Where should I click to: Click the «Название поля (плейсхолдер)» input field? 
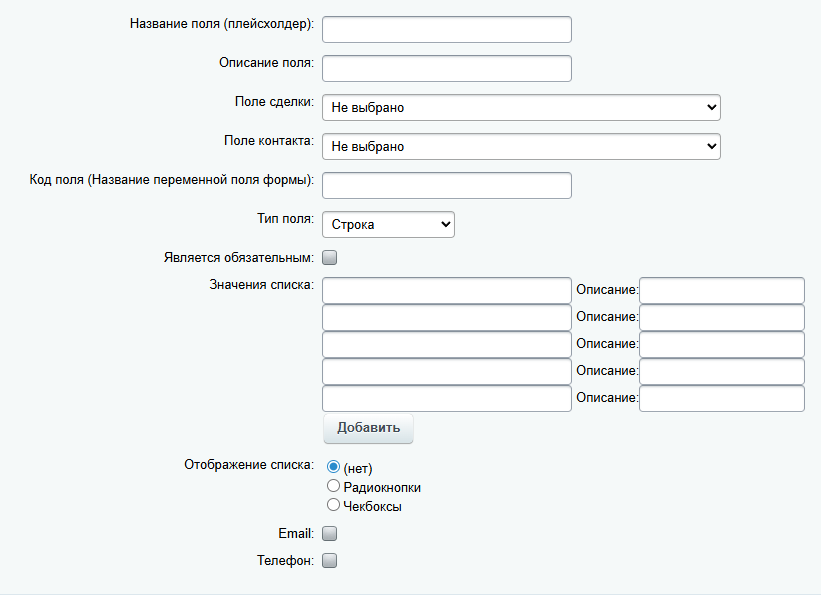pos(446,29)
